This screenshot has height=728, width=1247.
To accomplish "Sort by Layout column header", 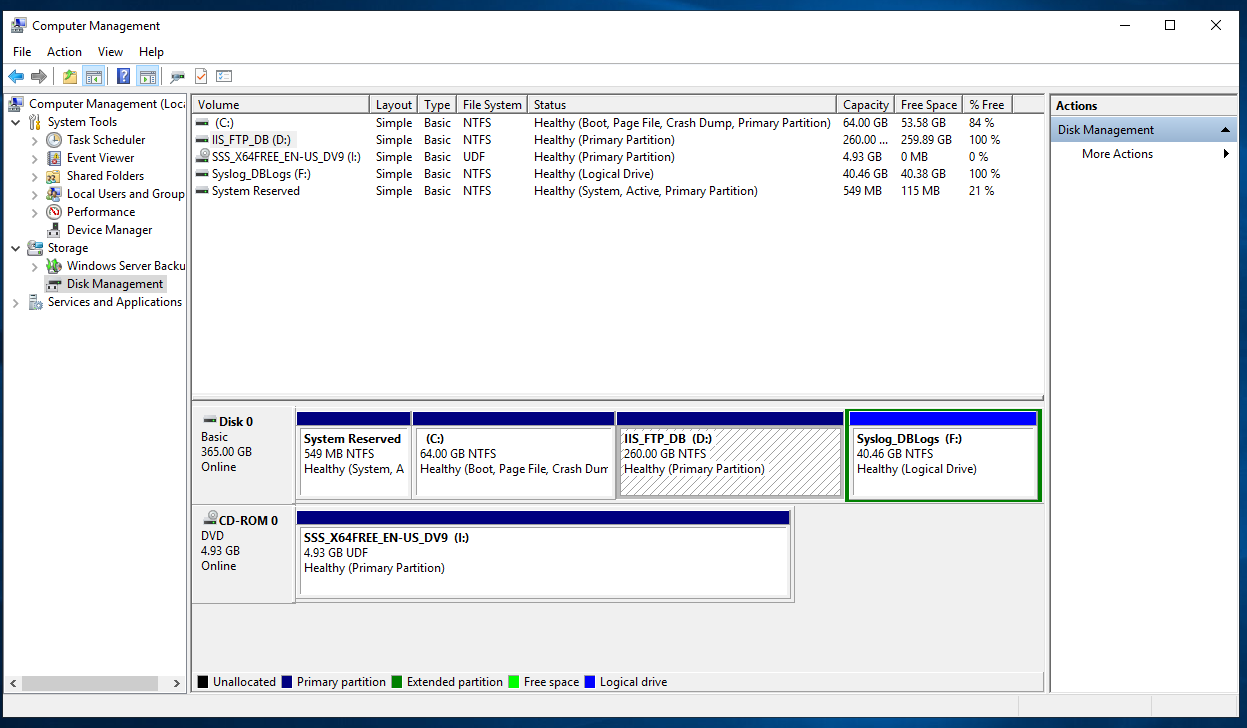I will 394,105.
